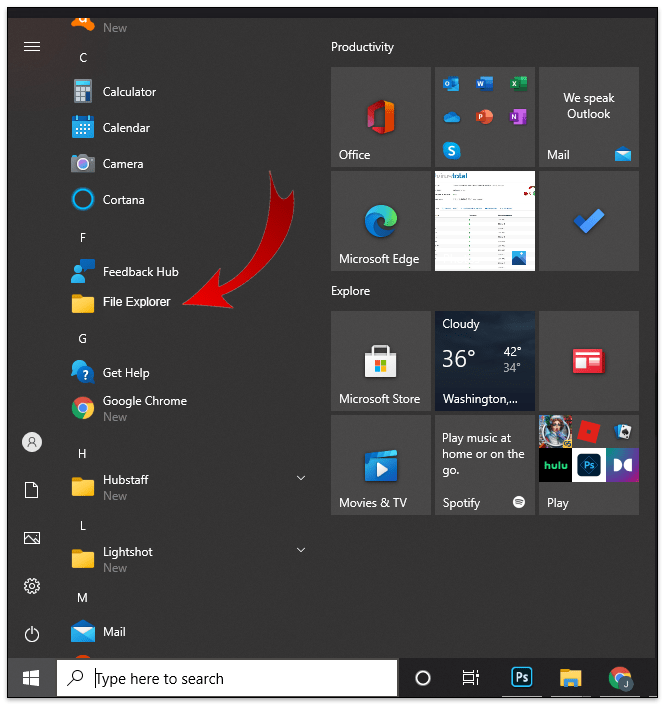Viewport: 666px width, 706px height.
Task: Open Cortana circle on taskbar
Action: click(423, 678)
